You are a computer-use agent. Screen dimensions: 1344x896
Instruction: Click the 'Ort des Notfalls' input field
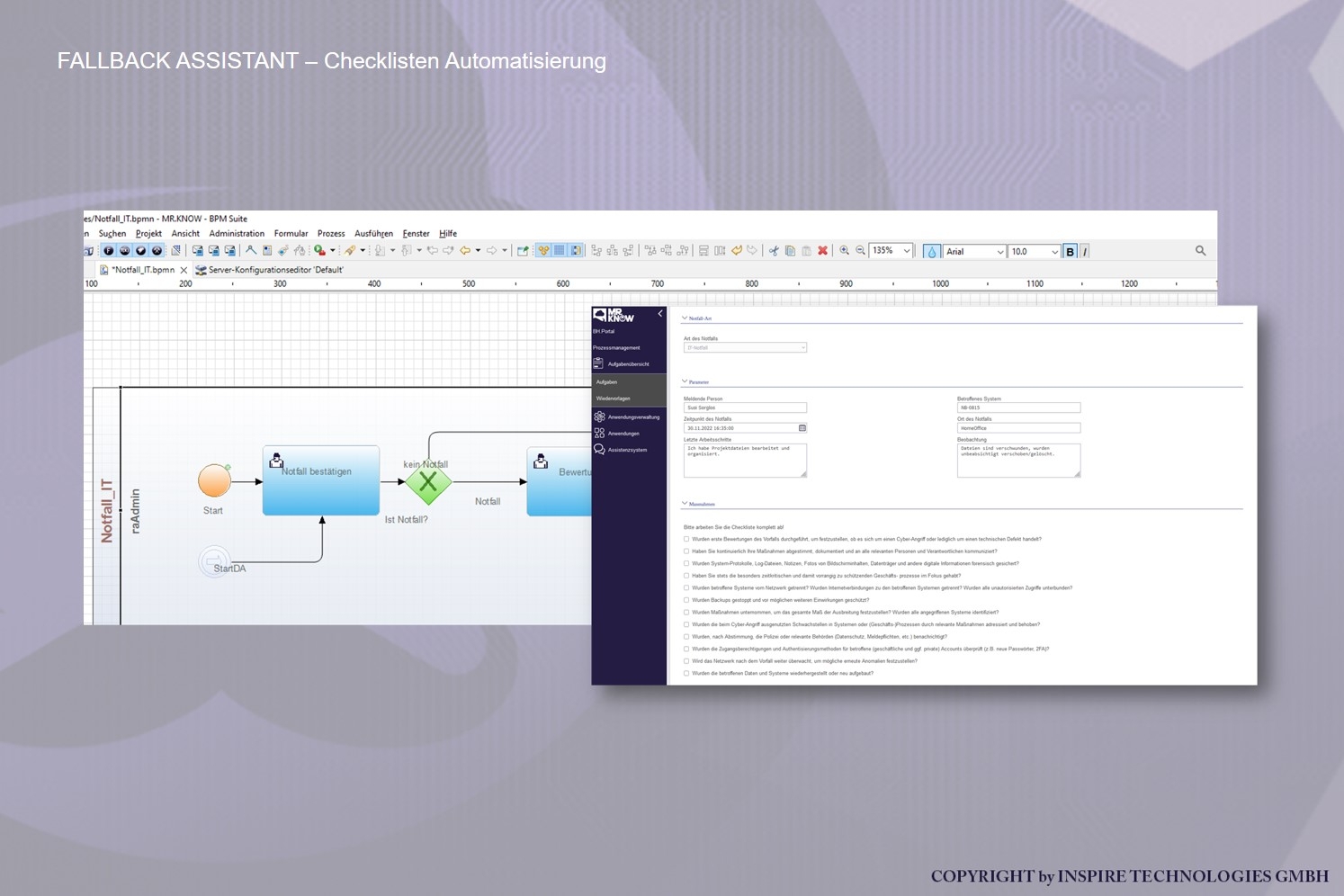[1018, 428]
